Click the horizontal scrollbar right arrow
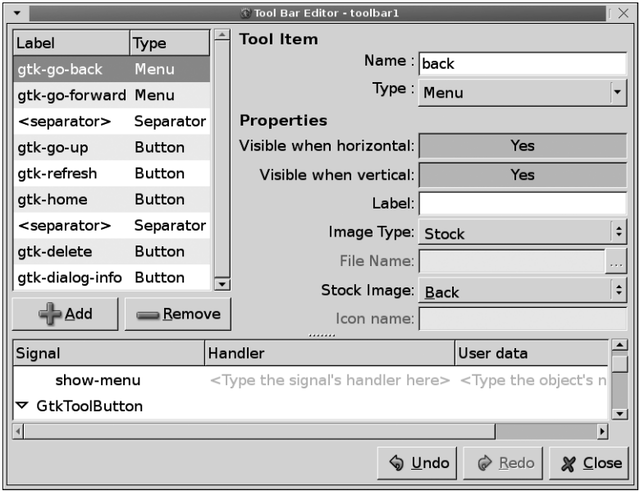This screenshot has width=640, height=491. pos(602,431)
